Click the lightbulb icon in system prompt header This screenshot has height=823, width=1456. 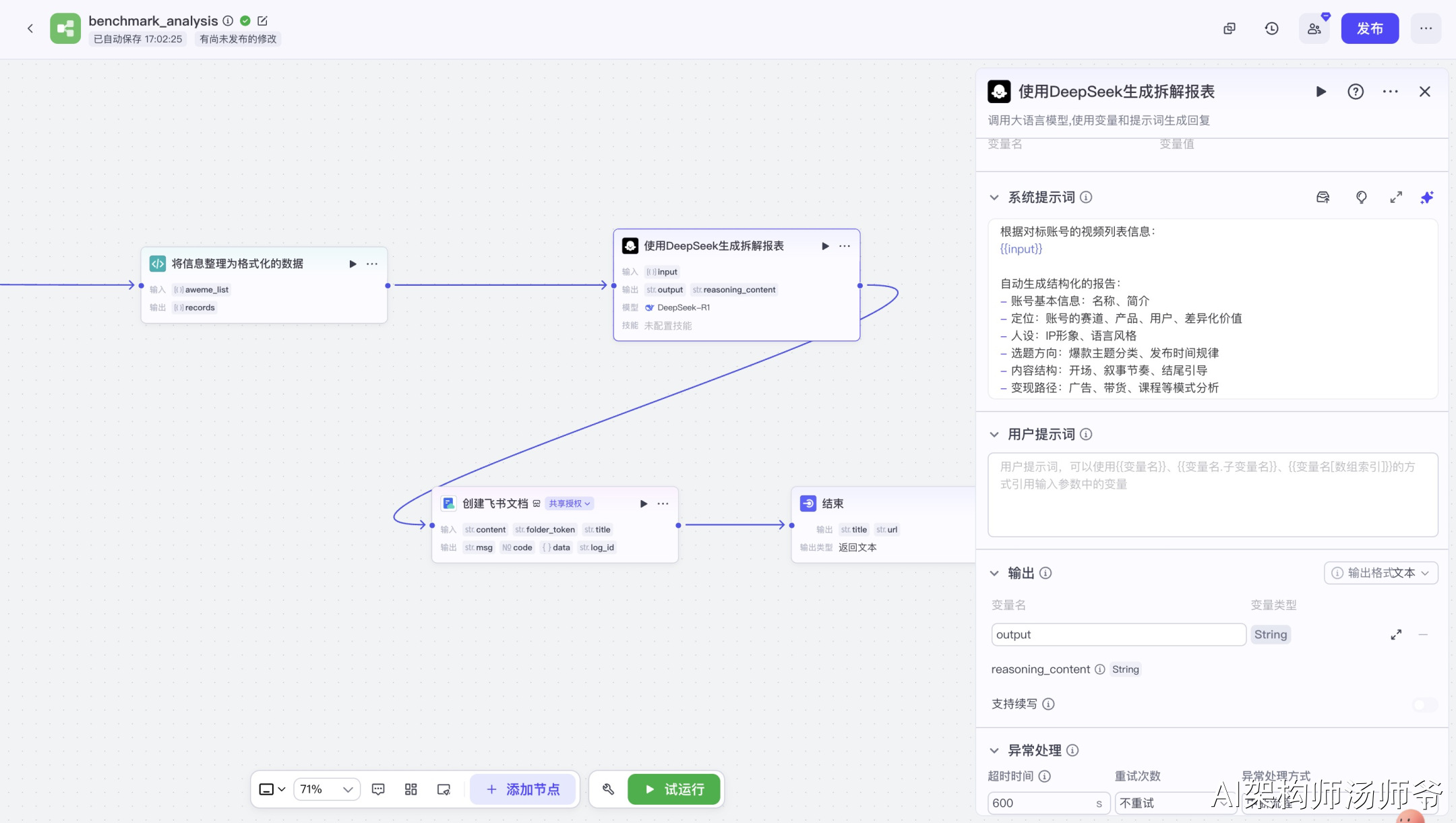click(x=1361, y=197)
